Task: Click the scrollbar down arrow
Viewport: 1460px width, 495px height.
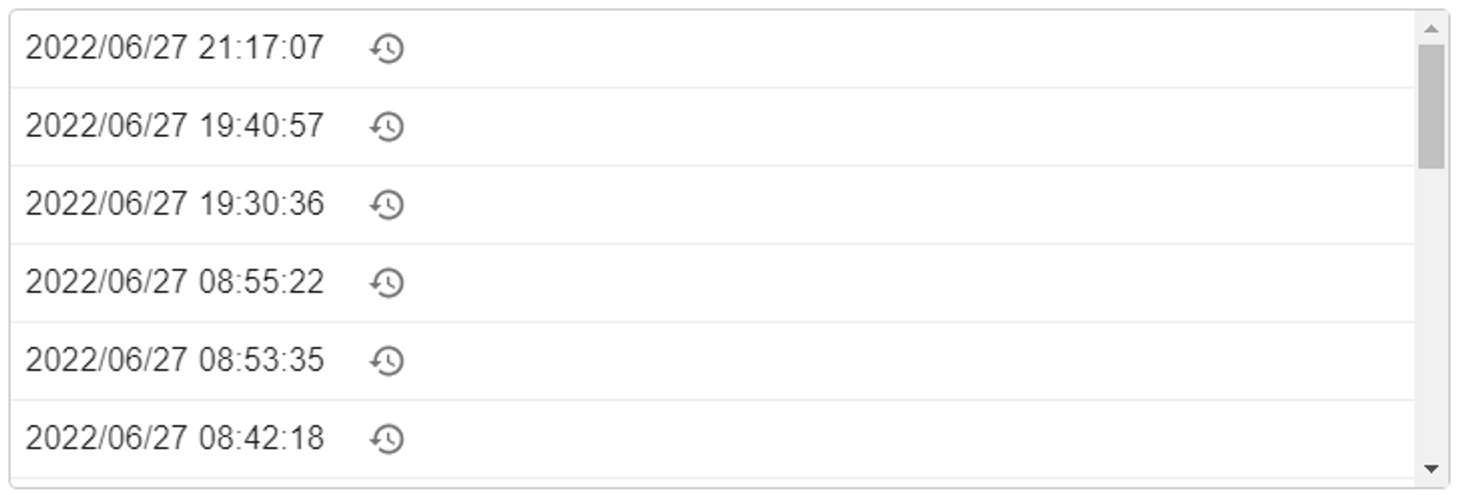Action: point(1431,468)
